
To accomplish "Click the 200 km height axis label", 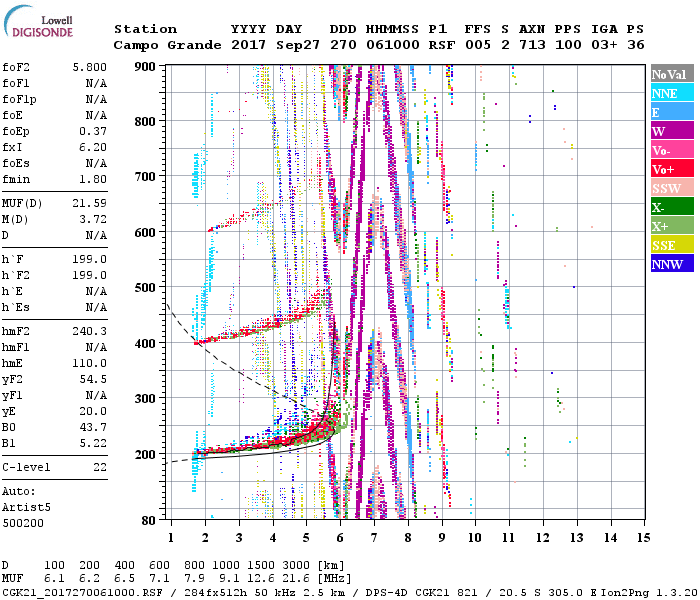I will pos(145,454).
